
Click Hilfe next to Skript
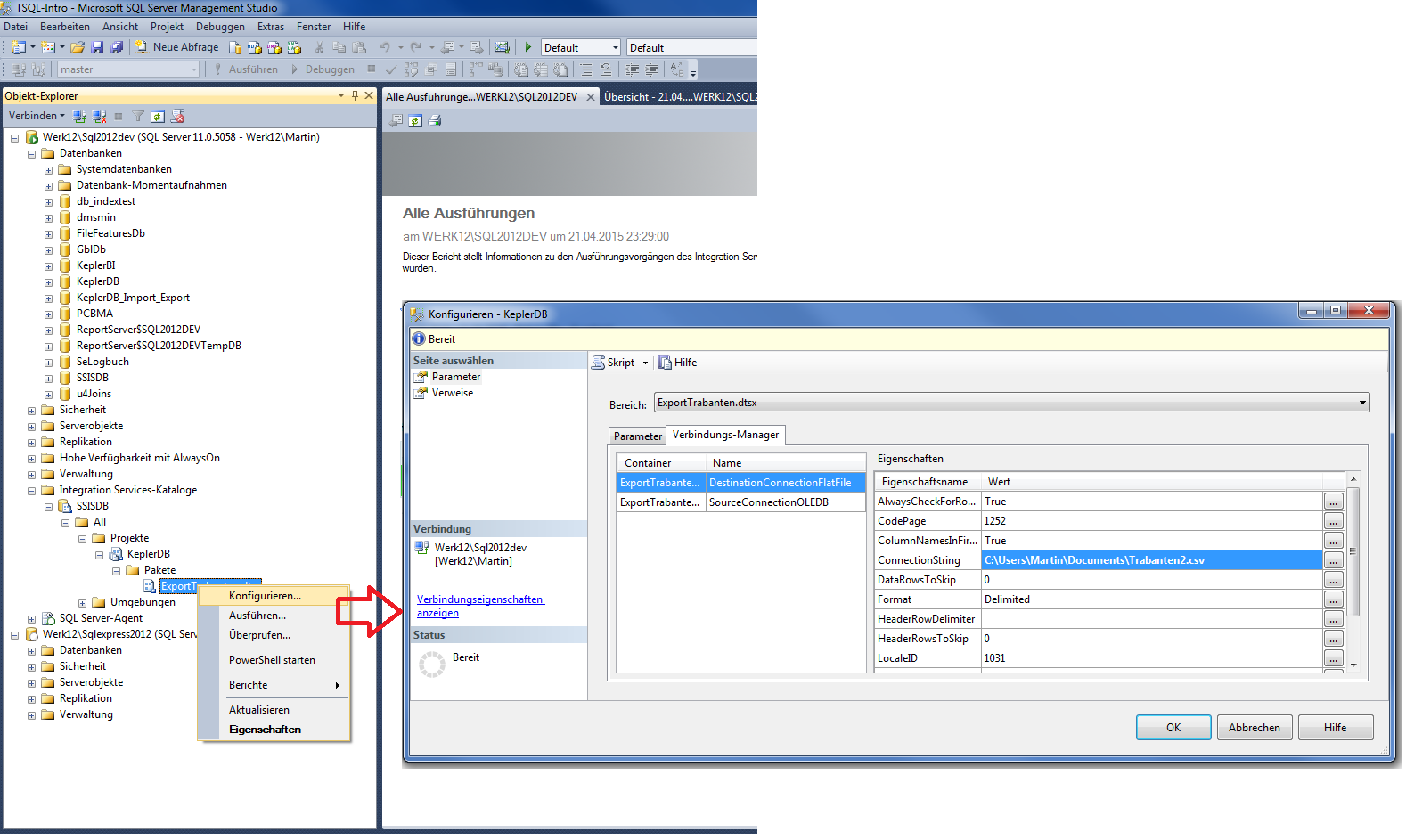point(677,363)
